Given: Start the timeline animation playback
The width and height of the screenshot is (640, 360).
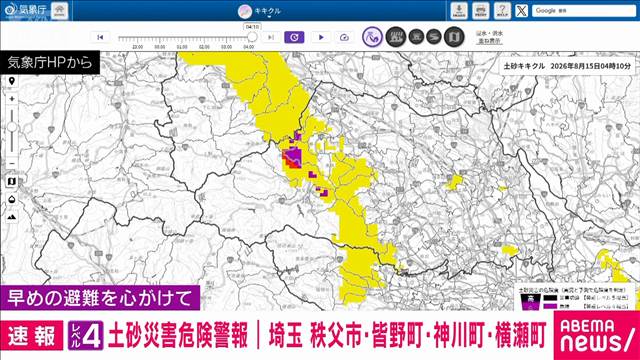Looking at the screenshot, I should (x=321, y=37).
